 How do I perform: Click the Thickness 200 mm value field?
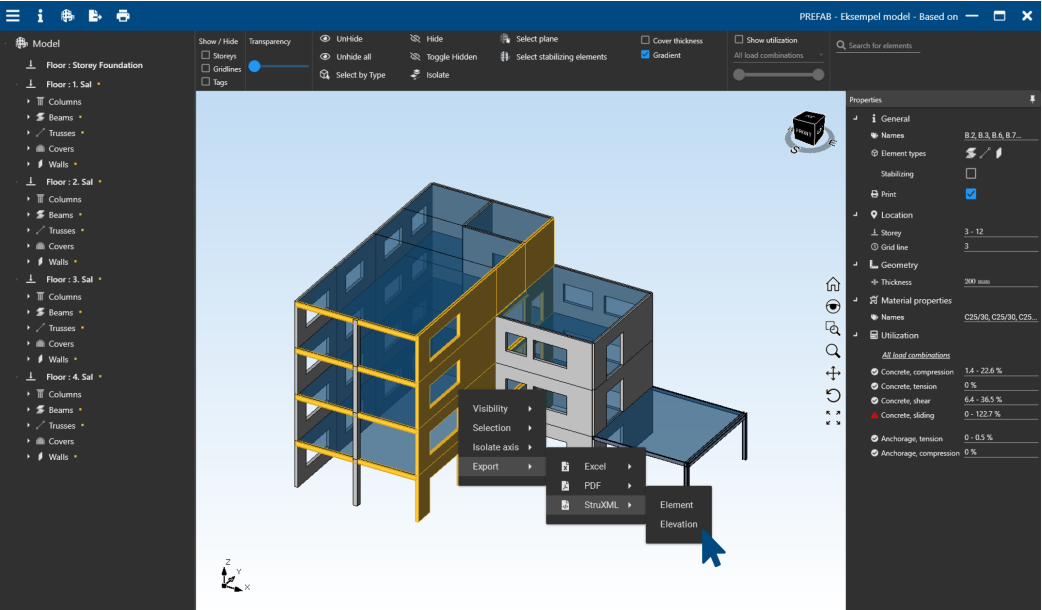pos(1000,282)
